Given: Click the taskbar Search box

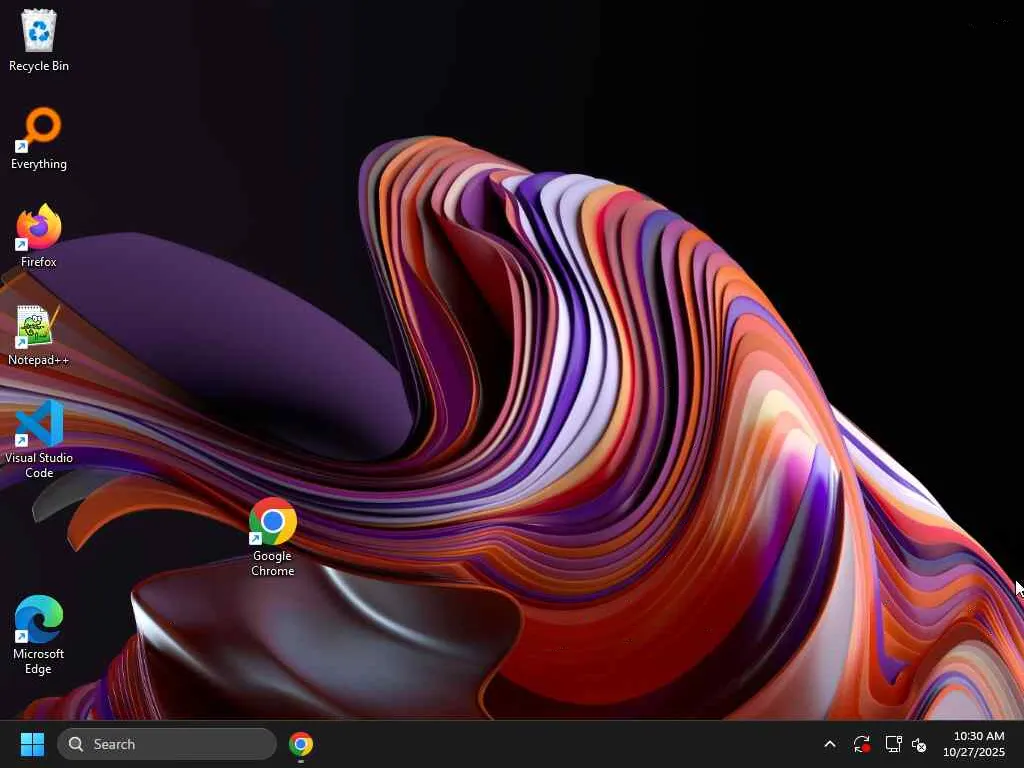Looking at the screenshot, I should [167, 744].
